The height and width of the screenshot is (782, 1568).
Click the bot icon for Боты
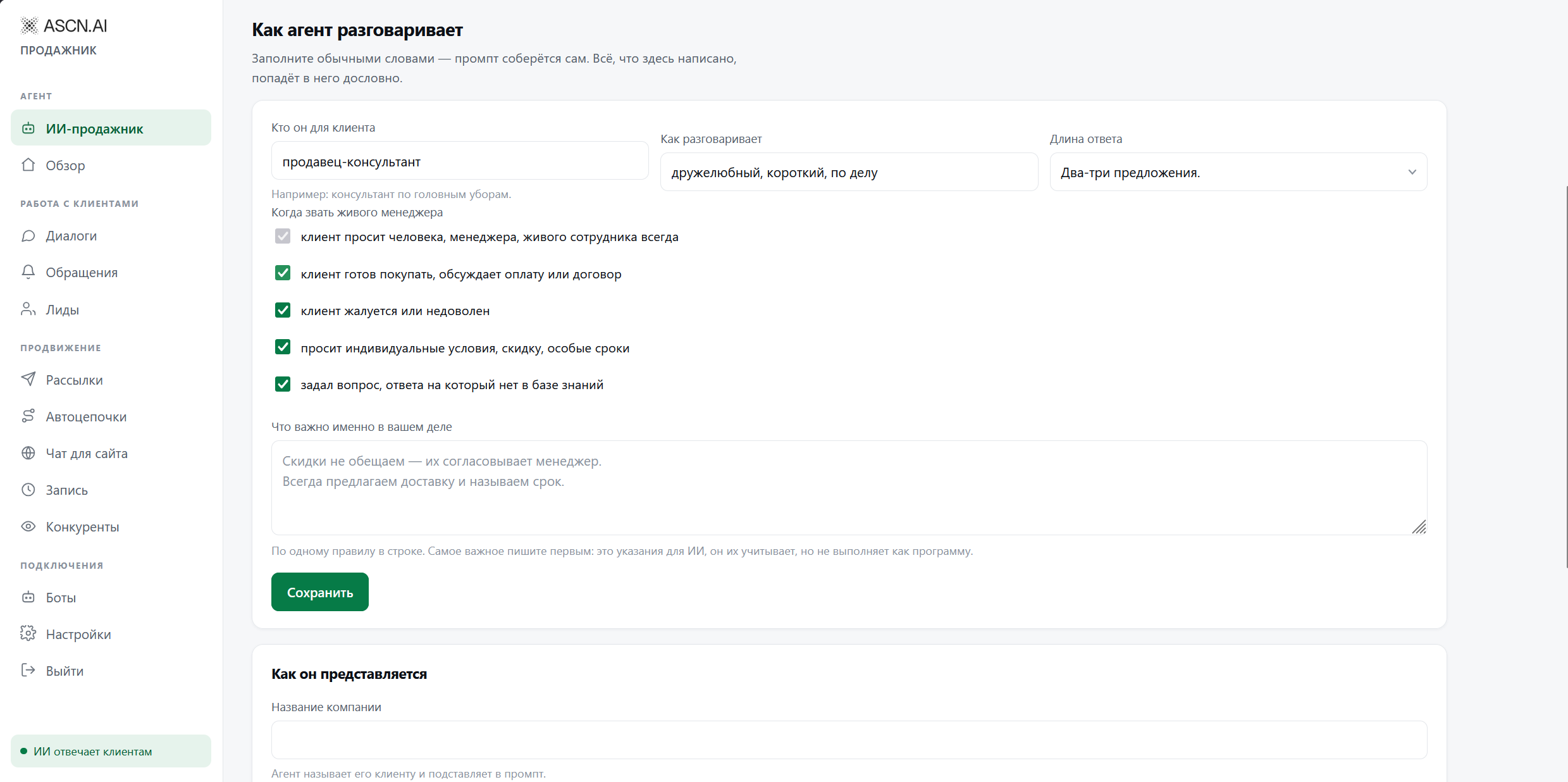point(28,597)
